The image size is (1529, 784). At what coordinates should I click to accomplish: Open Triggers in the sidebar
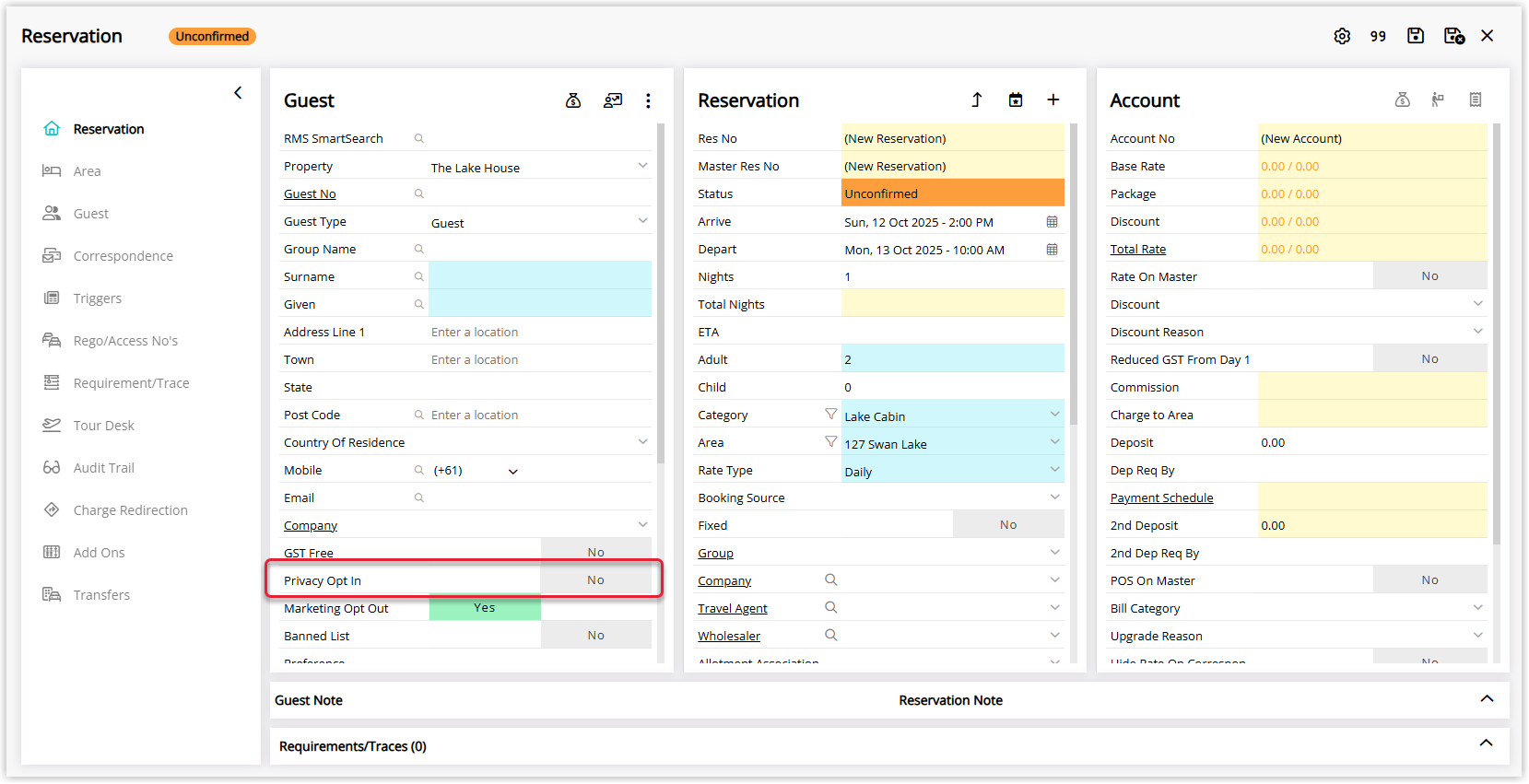click(x=98, y=298)
